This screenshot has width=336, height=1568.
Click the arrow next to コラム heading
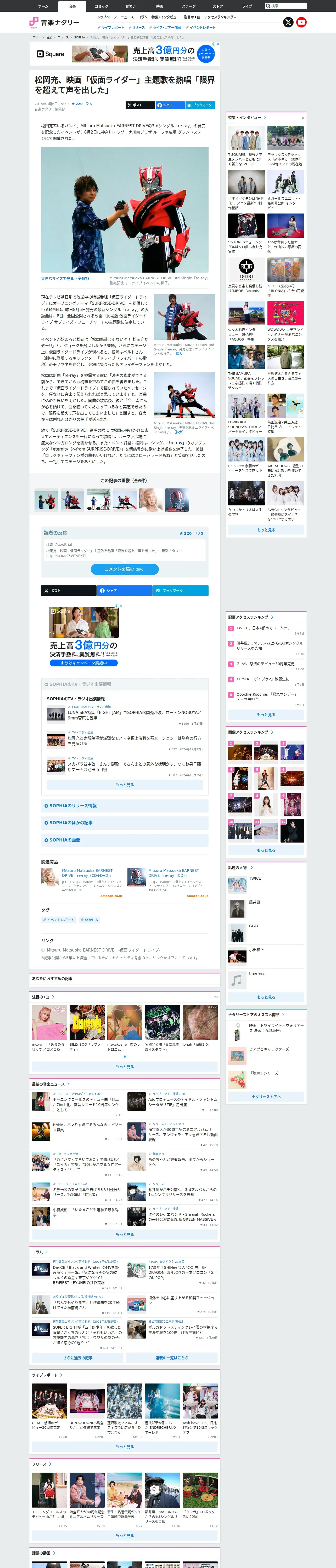[x=46, y=1252]
